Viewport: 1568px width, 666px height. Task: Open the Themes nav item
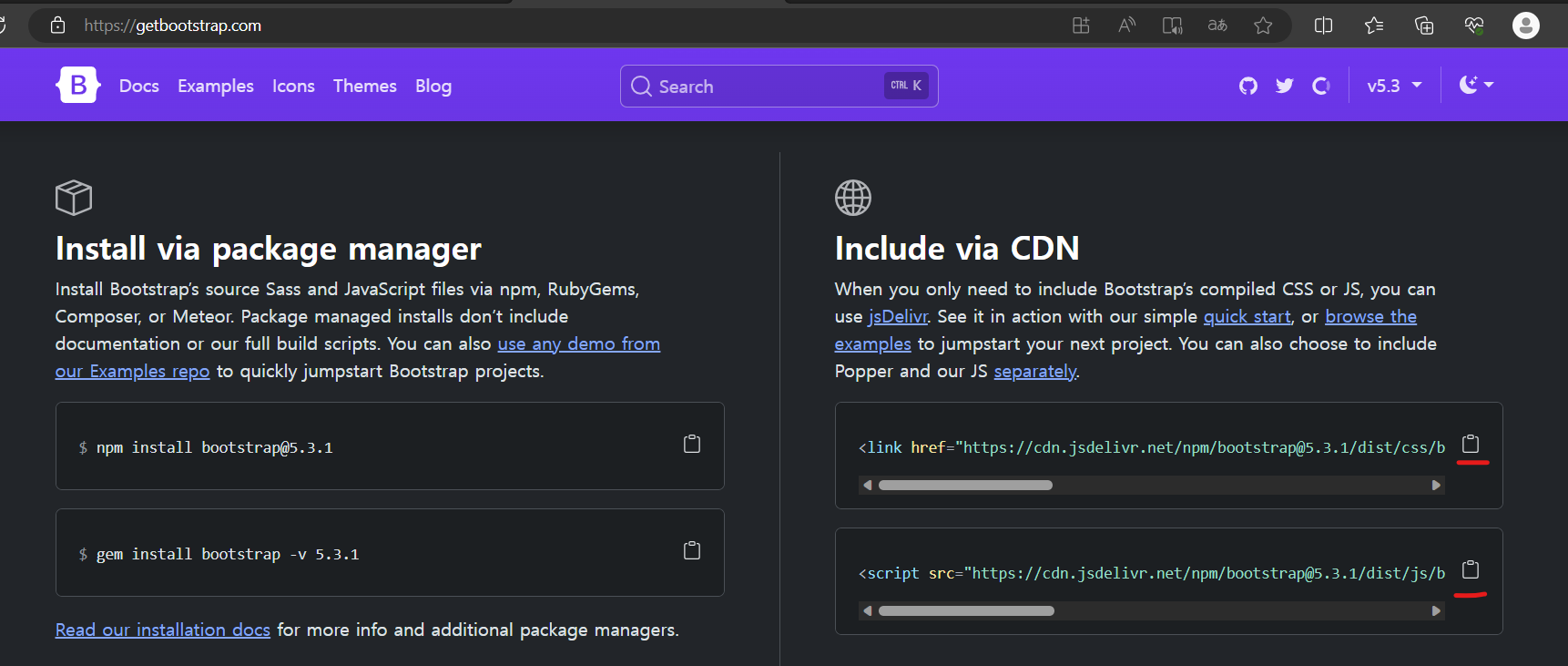pyautogui.click(x=365, y=86)
